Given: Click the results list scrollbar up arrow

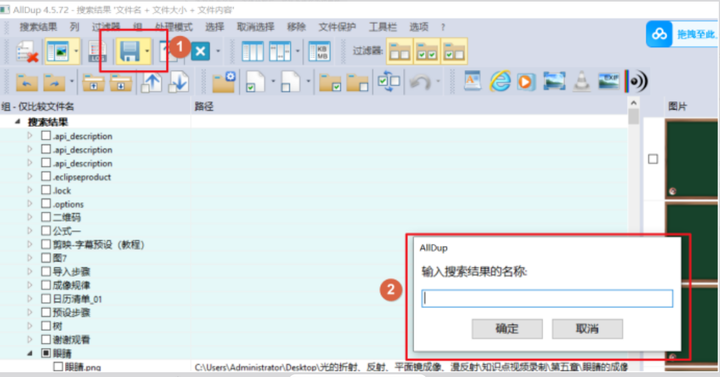Looking at the screenshot, I should (x=634, y=103).
